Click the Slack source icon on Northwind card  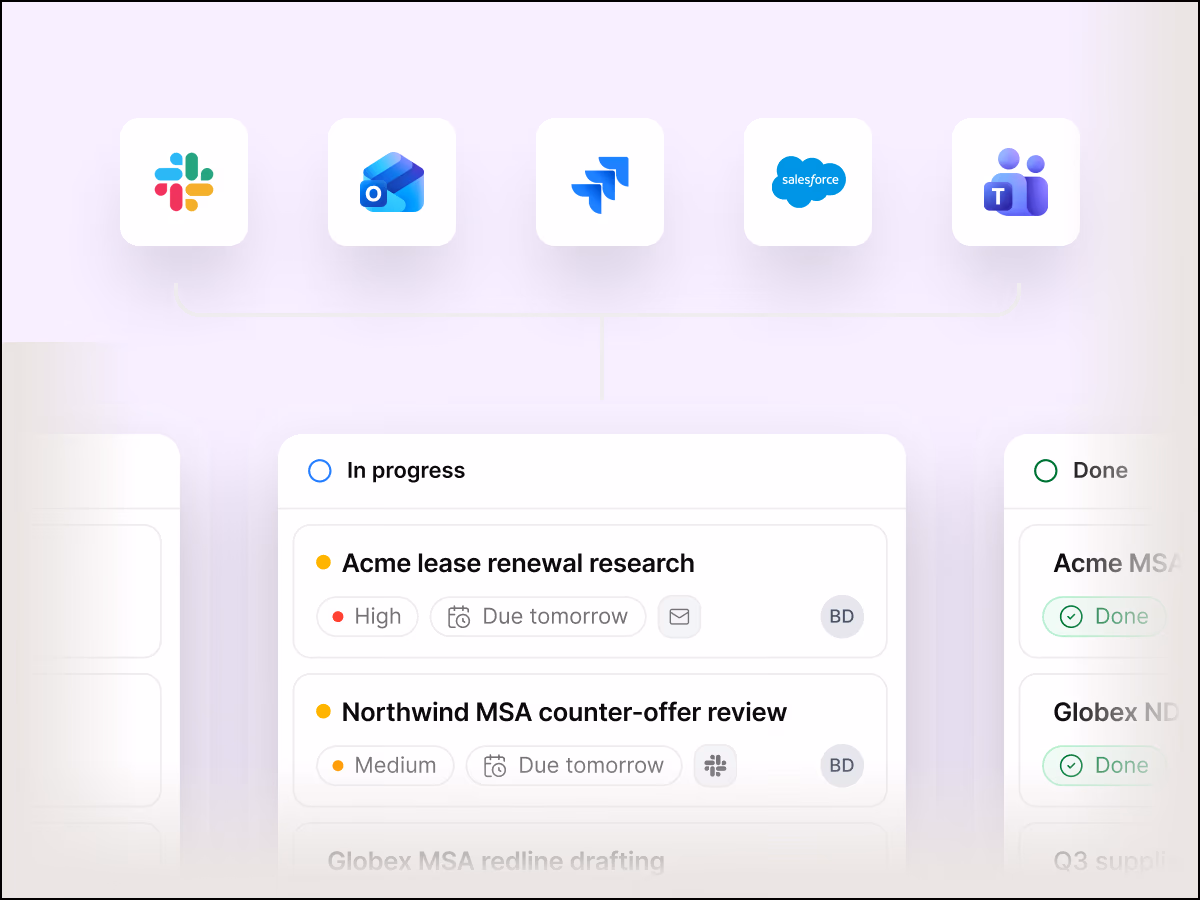pyautogui.click(x=715, y=766)
